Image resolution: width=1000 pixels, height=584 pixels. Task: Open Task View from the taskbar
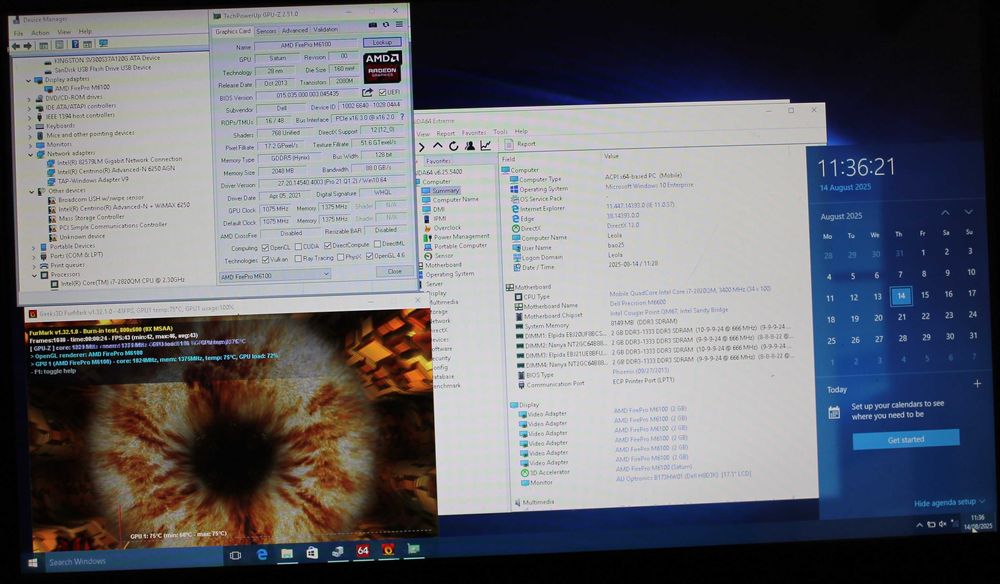pos(235,555)
